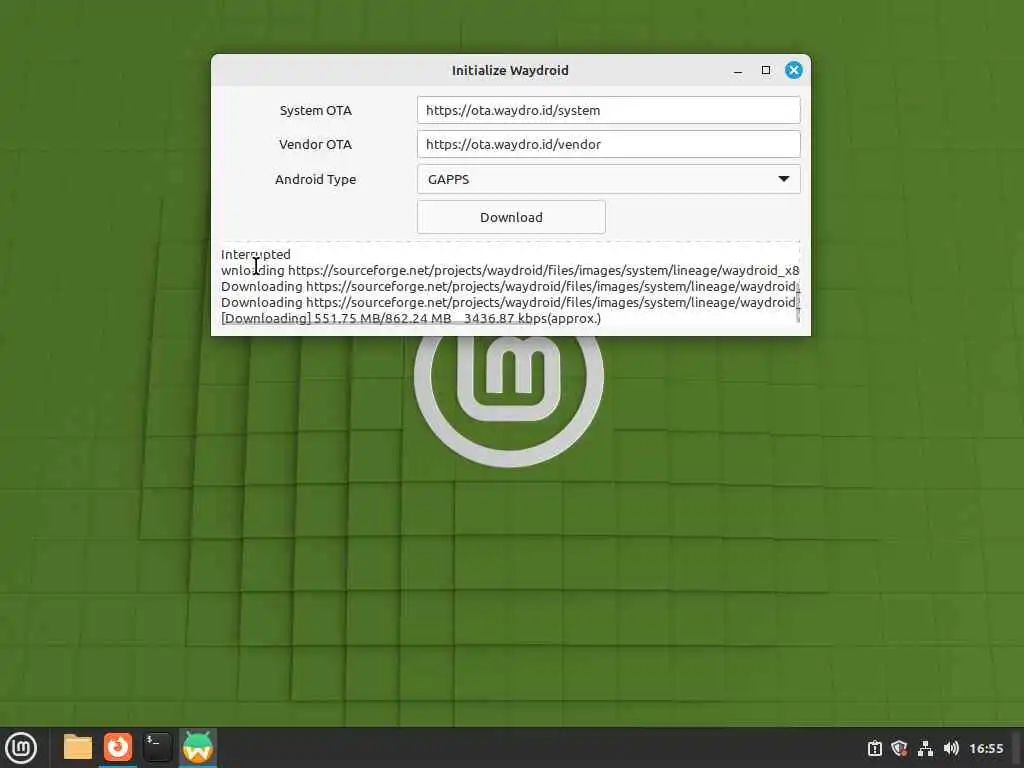1024x768 pixels.
Task: Click the "System OTA" label
Action: [315, 110]
